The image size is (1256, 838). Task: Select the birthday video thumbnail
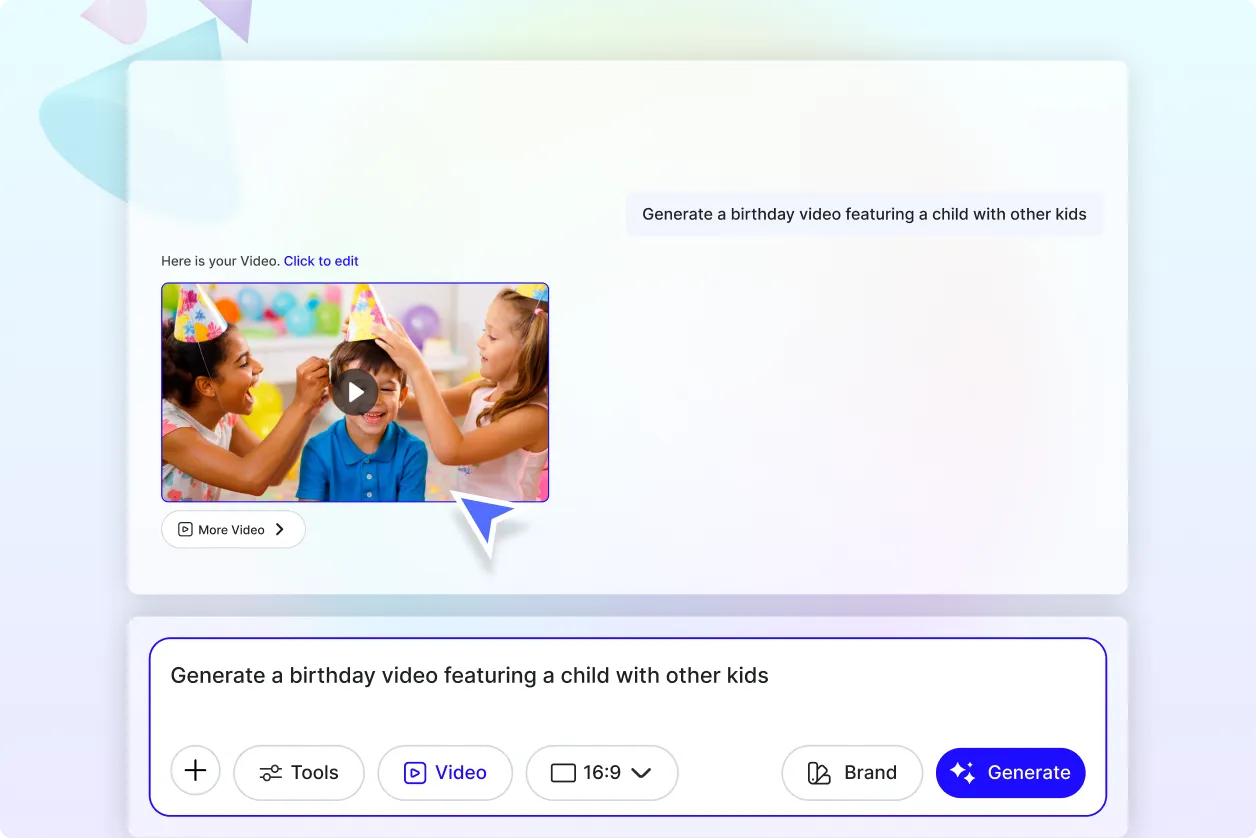pyautogui.click(x=355, y=391)
